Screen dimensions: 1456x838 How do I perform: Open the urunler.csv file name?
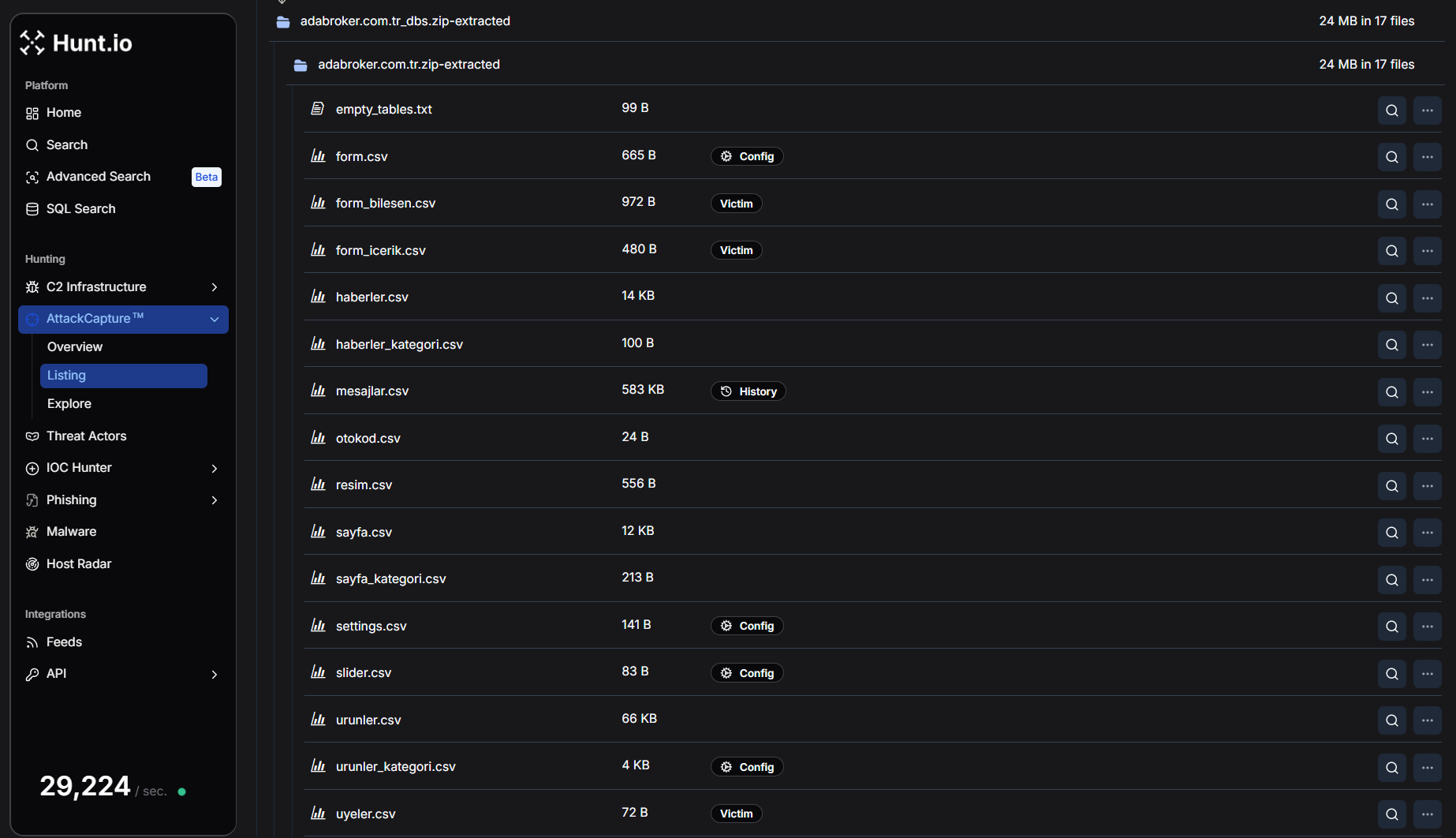point(368,720)
